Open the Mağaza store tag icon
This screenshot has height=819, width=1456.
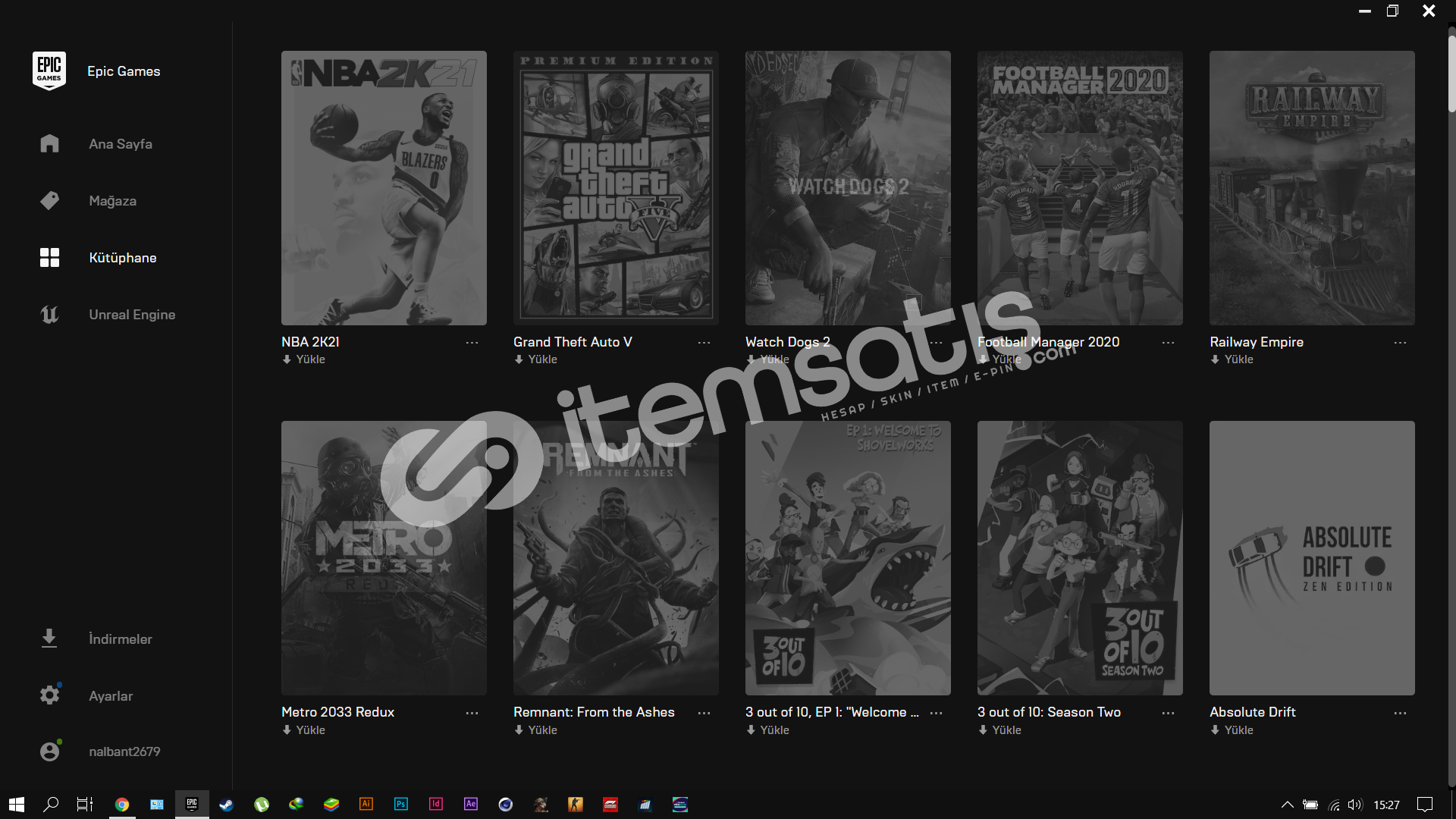point(49,200)
